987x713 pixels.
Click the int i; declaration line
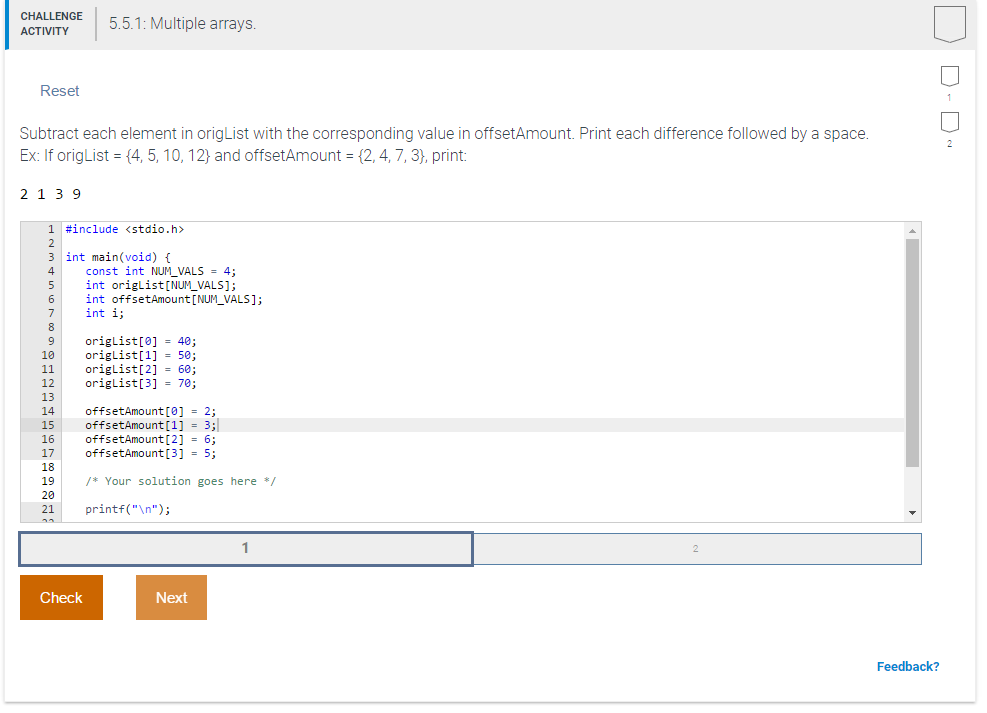(104, 313)
